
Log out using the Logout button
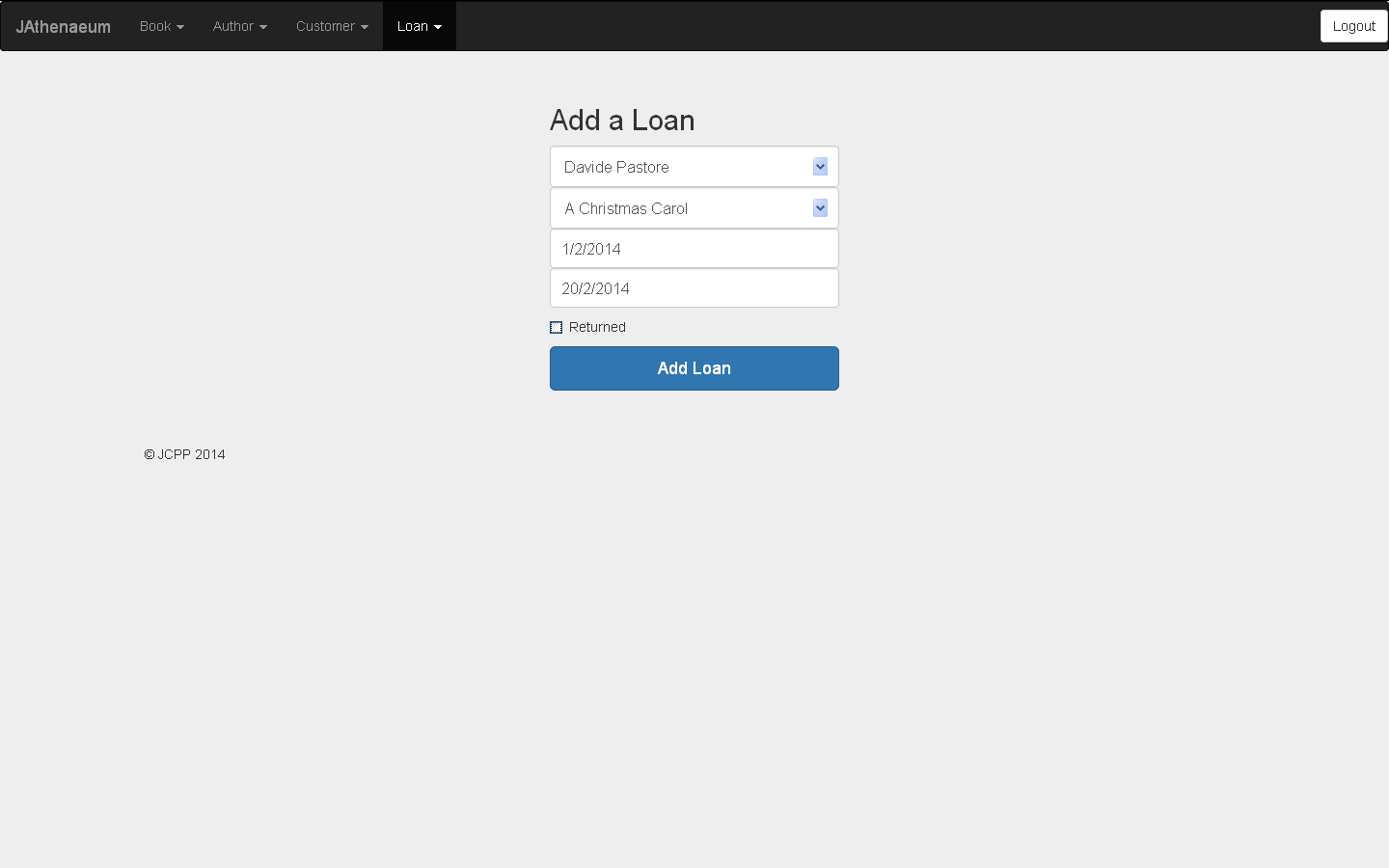[x=1353, y=26]
